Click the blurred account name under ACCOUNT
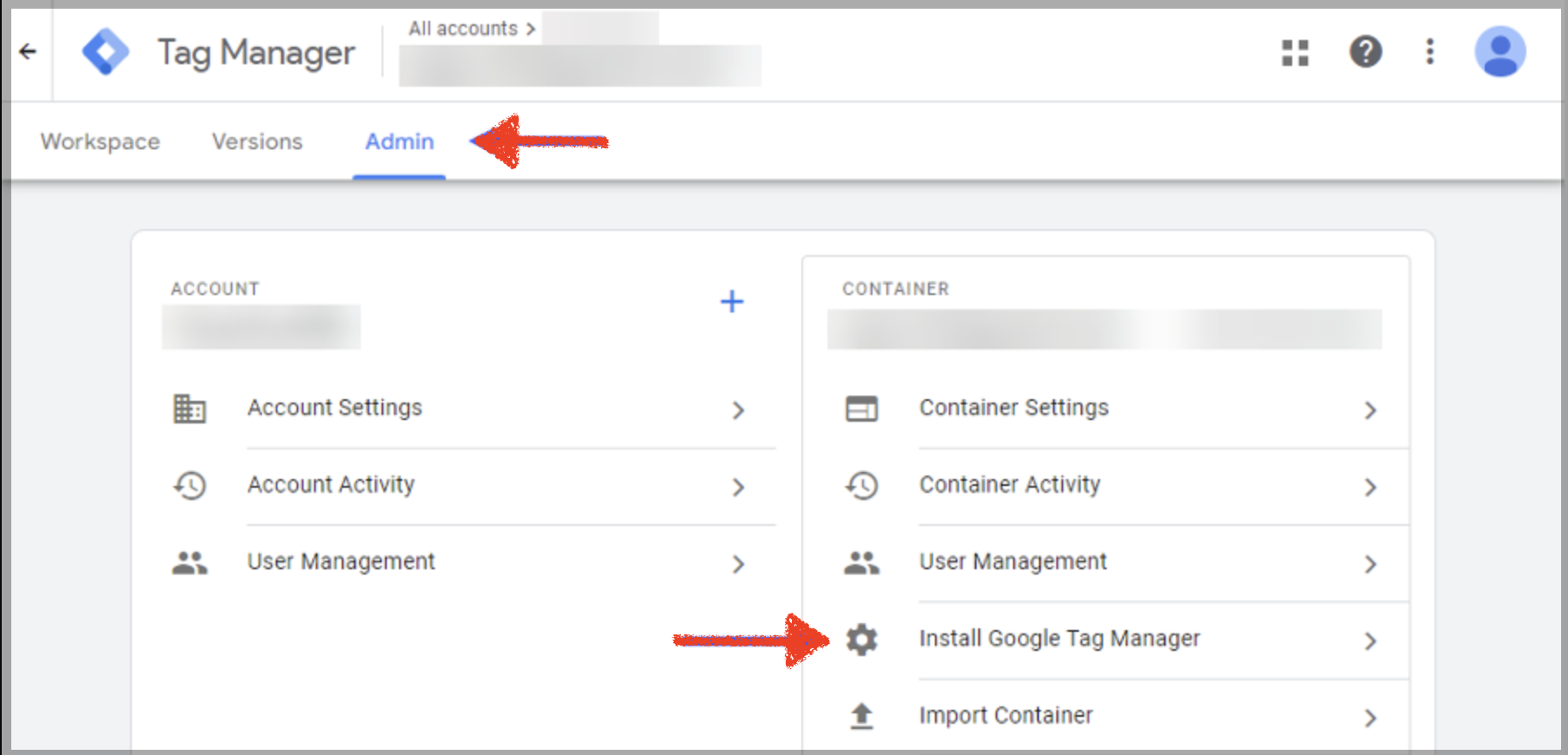The image size is (1568, 755). coord(261,327)
